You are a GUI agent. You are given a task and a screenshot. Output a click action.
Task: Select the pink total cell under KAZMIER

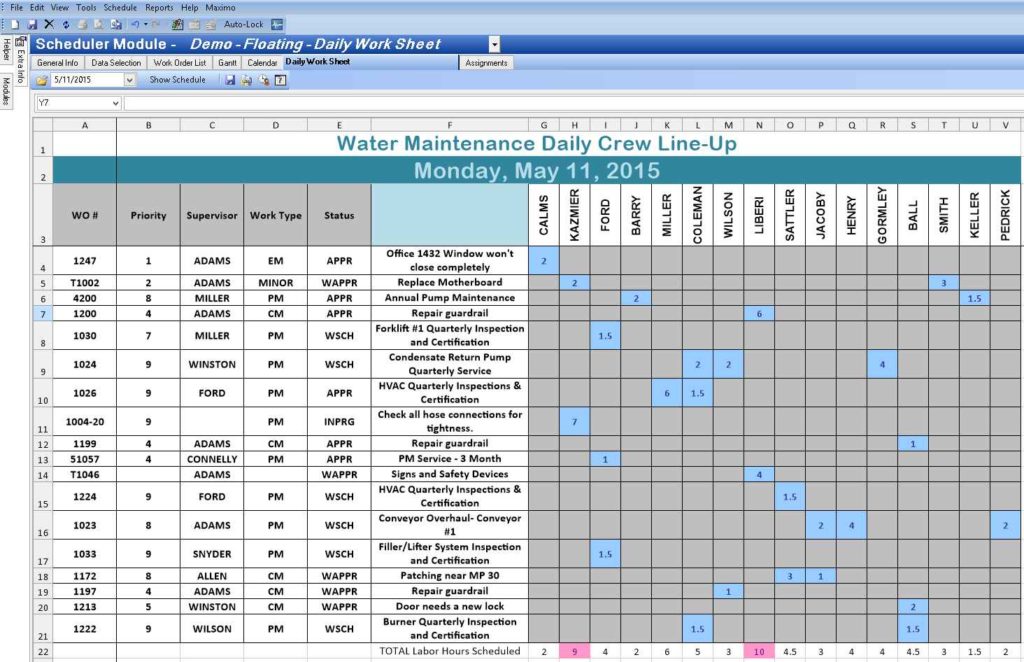click(574, 650)
